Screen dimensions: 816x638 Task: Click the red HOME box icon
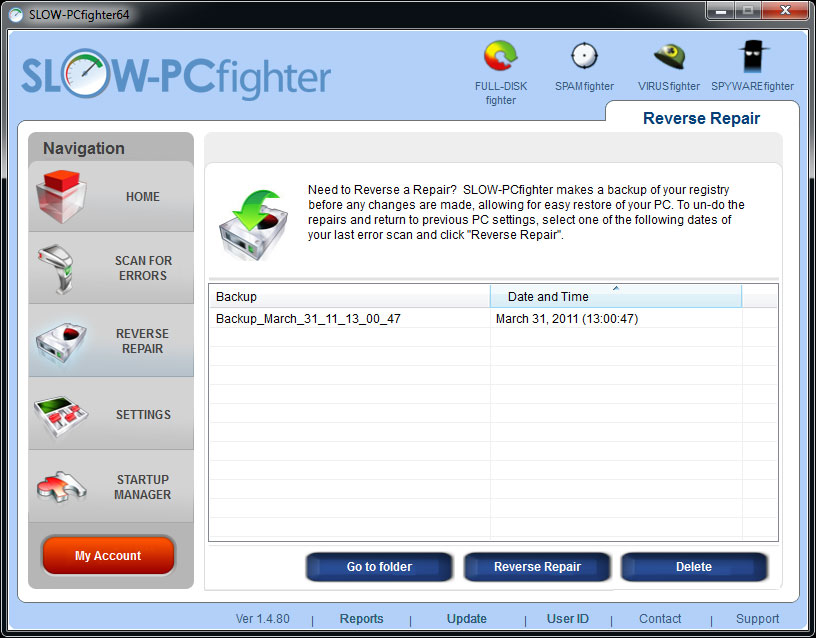pos(62,196)
